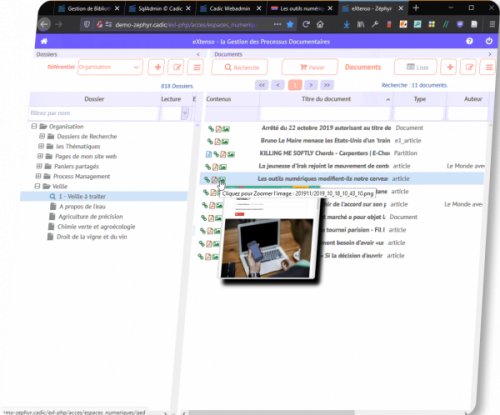
Task: Collapse the Organisation tree node
Action: tap(34, 126)
